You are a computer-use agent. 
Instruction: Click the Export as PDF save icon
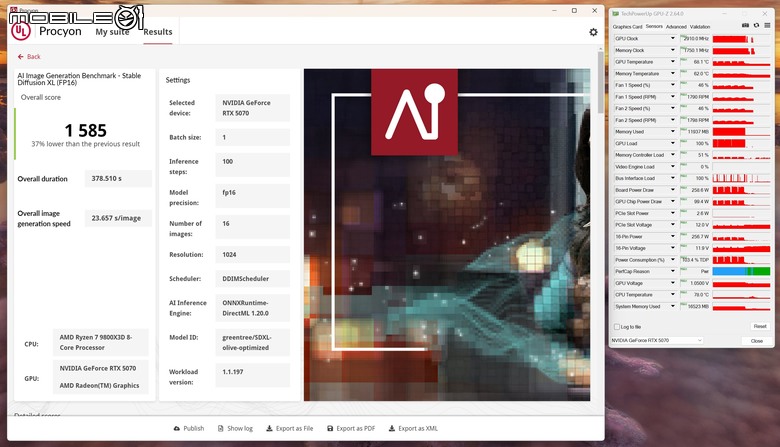point(330,428)
